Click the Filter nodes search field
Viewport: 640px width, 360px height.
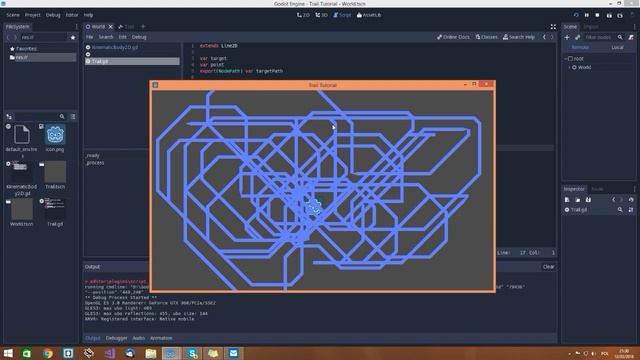coord(603,37)
